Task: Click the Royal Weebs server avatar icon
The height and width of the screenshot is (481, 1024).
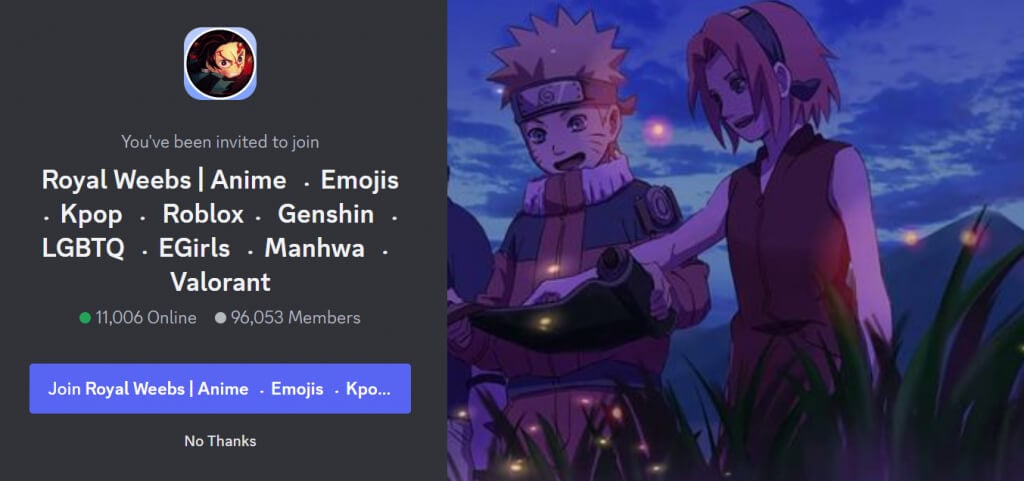Action: tap(220, 63)
